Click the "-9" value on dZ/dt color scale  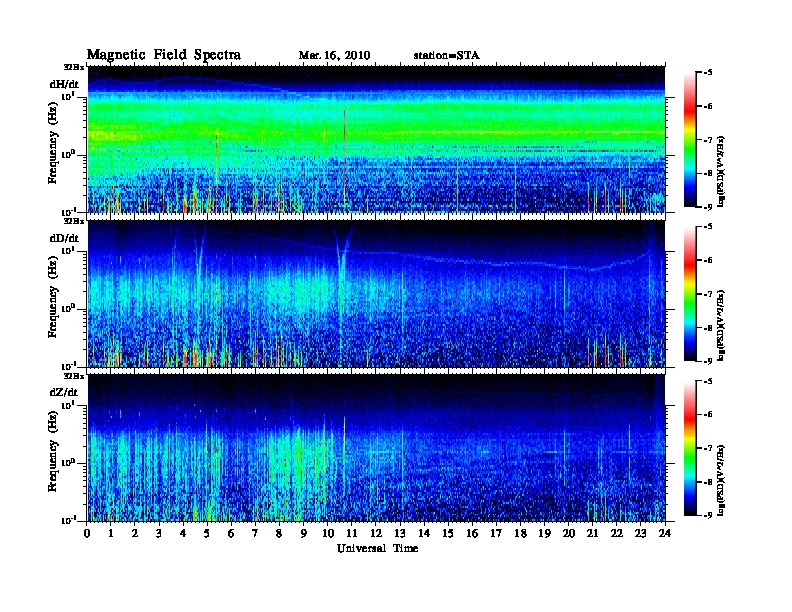708,516
